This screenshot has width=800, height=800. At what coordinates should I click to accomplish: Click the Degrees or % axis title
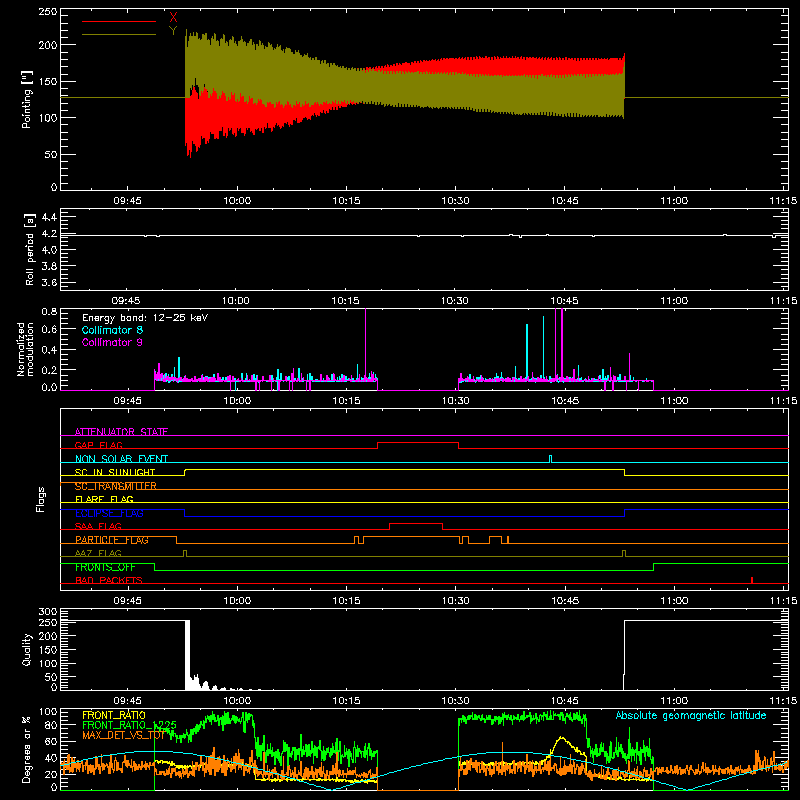tap(27, 750)
